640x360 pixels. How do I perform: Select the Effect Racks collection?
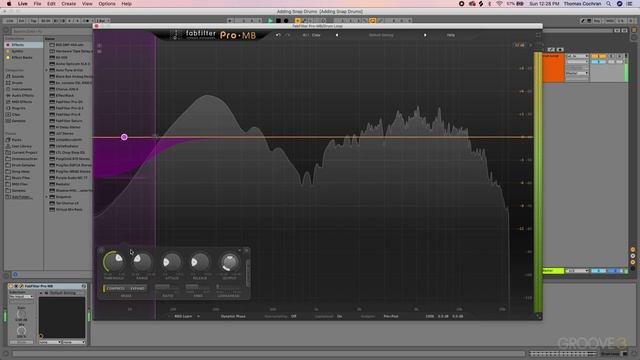coord(22,58)
